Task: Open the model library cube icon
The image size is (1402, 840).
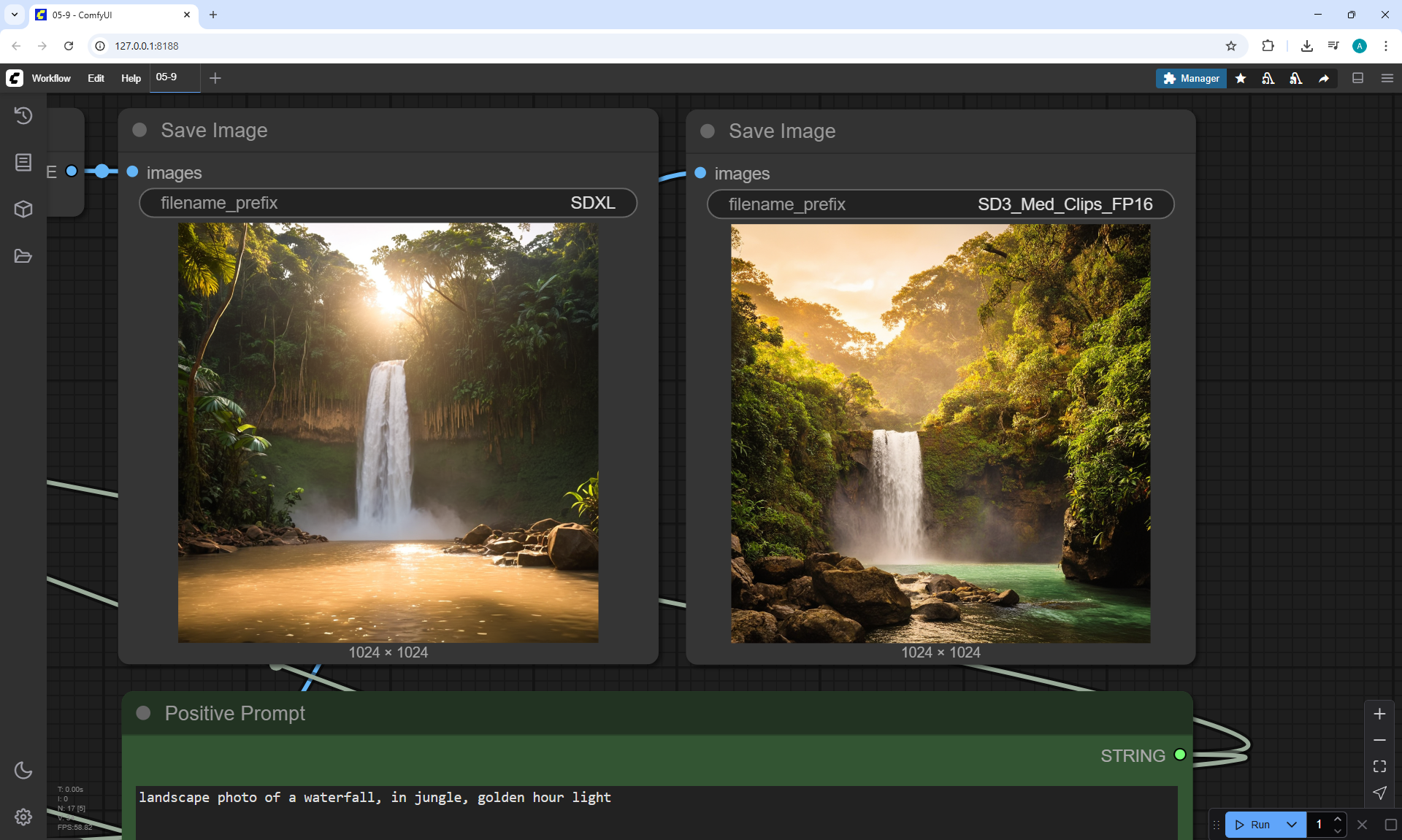Action: [23, 209]
